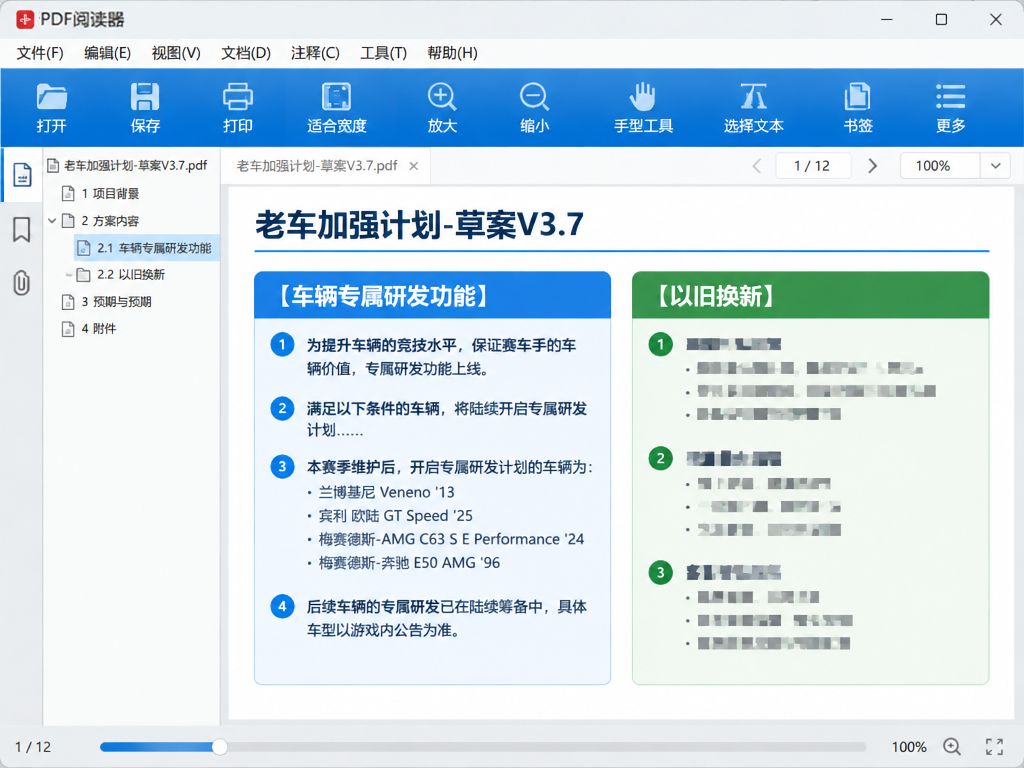Open the 视图(V) menu

tap(176, 53)
